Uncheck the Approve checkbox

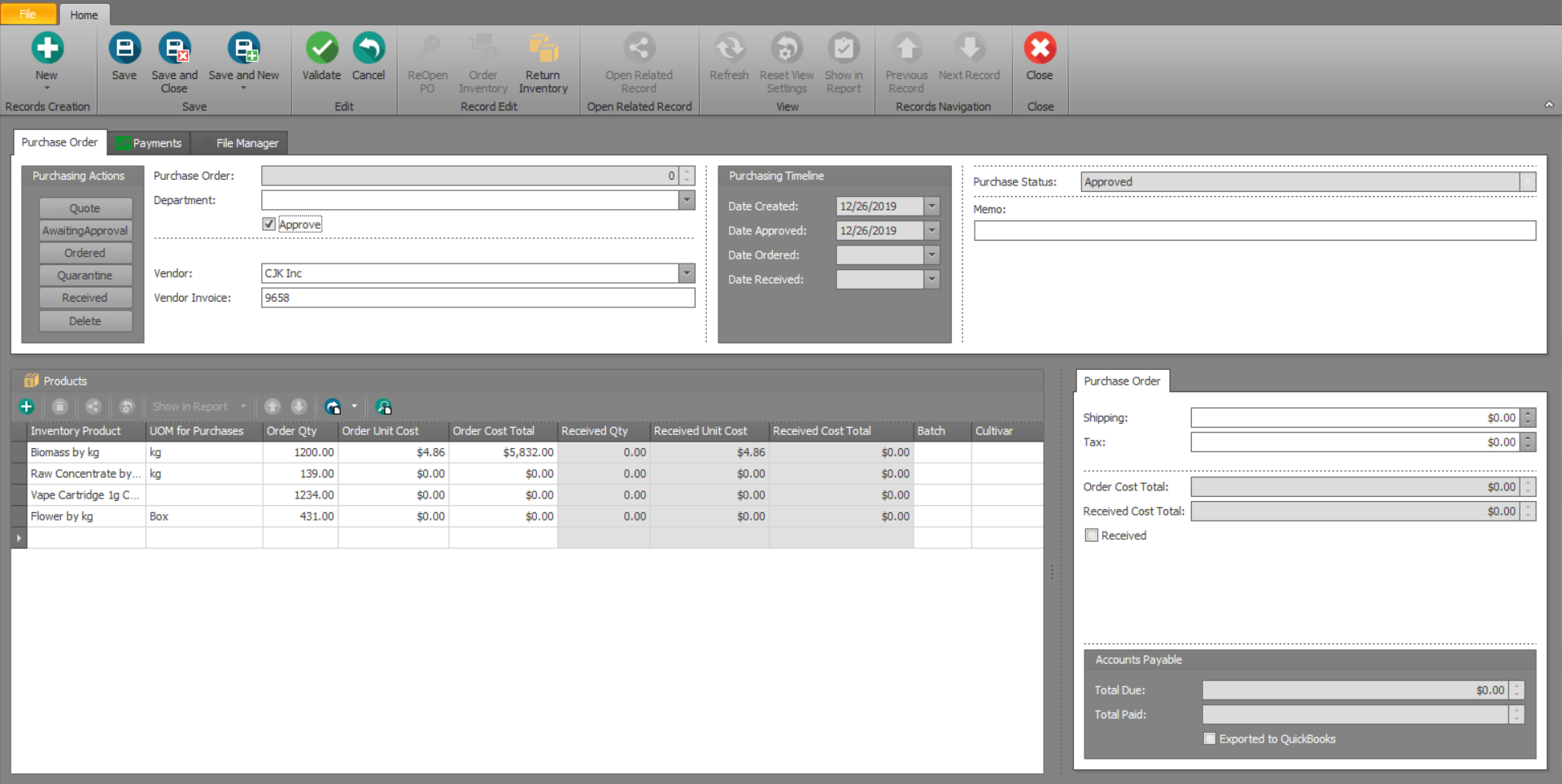pos(269,224)
